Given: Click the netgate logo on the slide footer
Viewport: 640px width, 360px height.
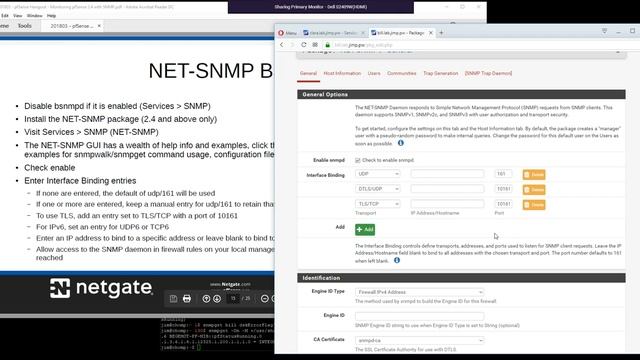Looking at the screenshot, I should tap(101, 288).
